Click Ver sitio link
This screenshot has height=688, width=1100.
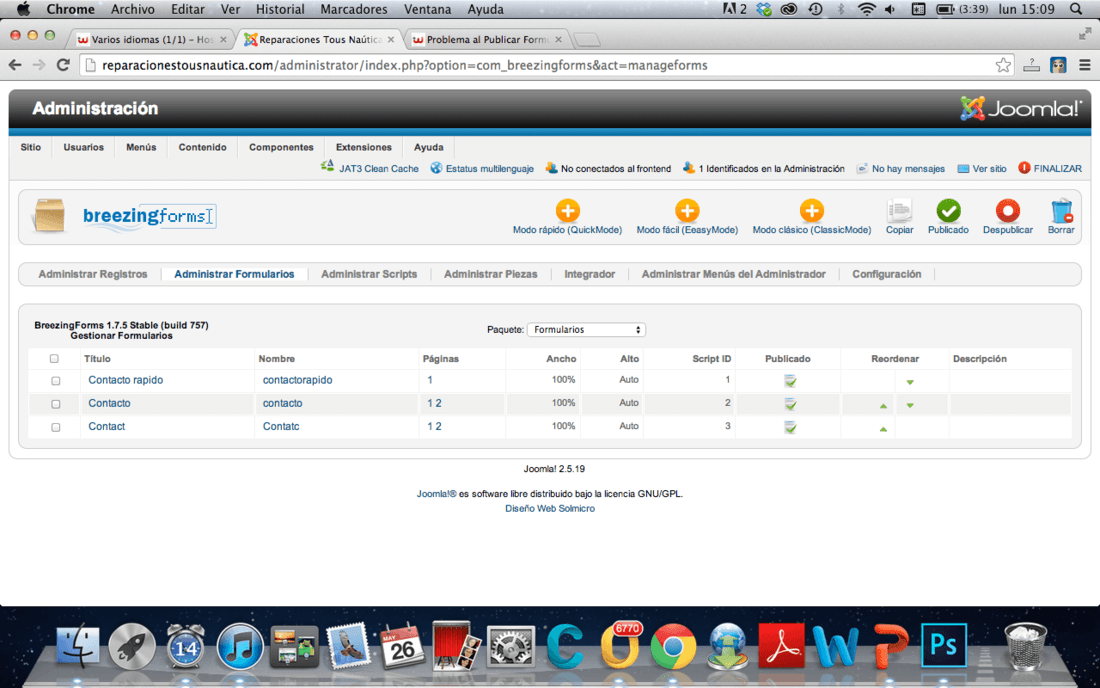pyautogui.click(x=989, y=168)
